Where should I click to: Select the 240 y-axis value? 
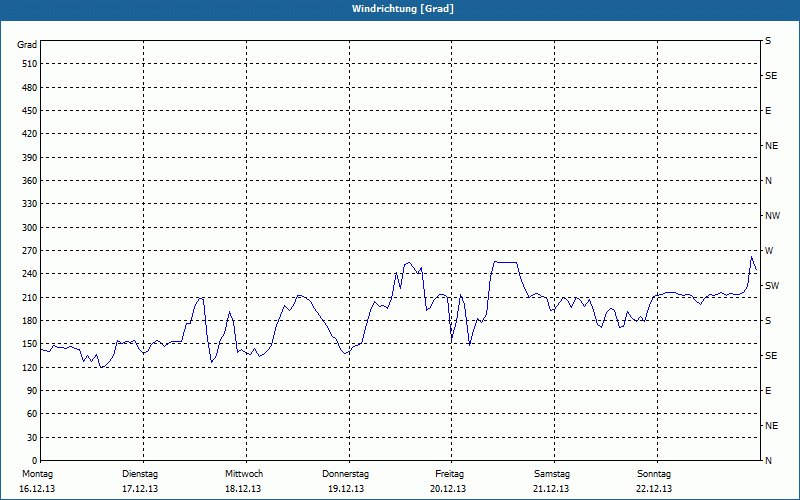click(29, 274)
